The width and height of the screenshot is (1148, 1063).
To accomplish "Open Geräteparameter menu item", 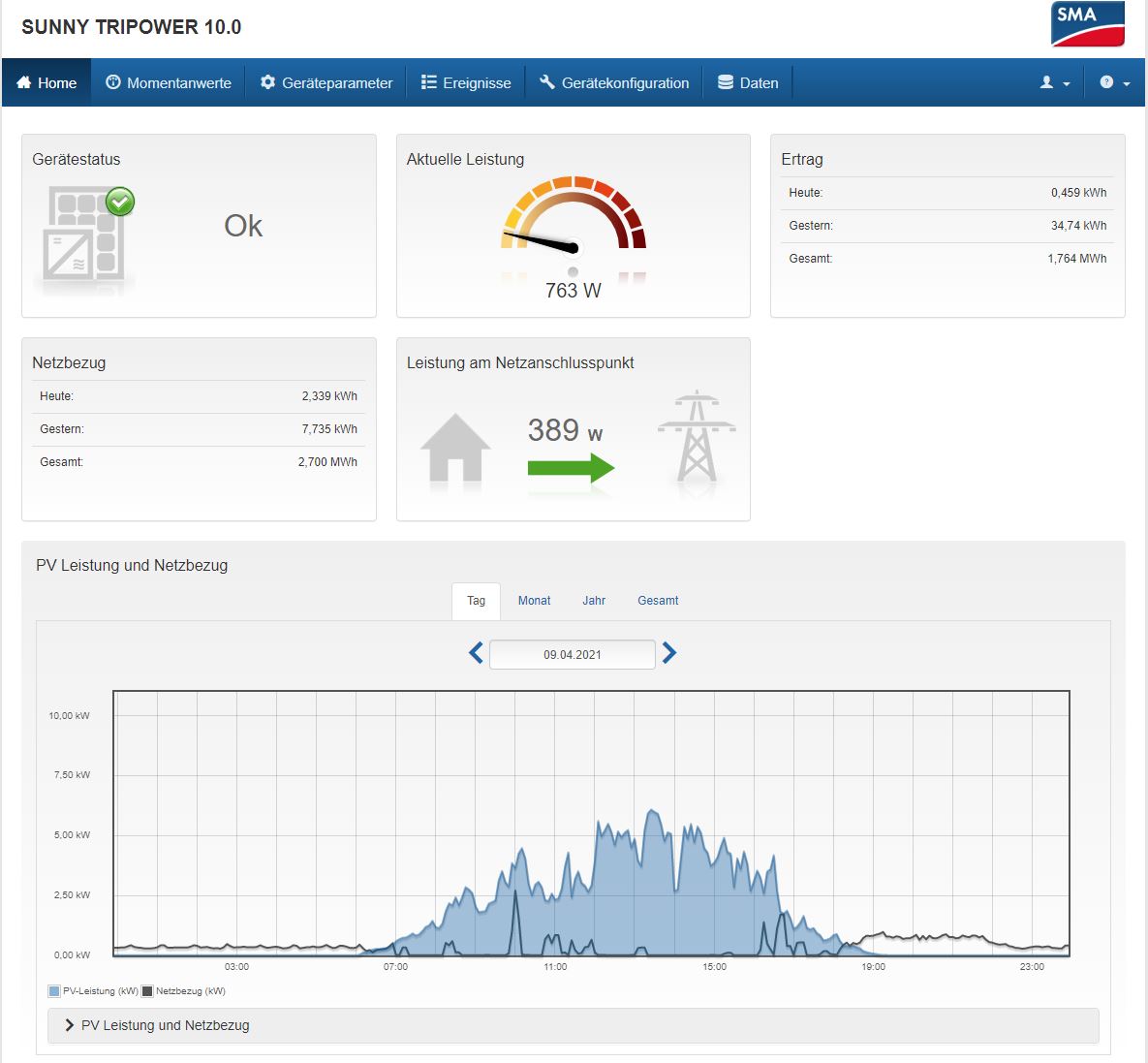I will click(x=326, y=83).
